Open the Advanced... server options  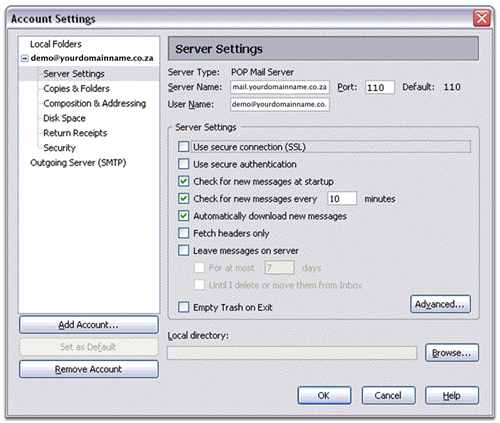point(440,304)
